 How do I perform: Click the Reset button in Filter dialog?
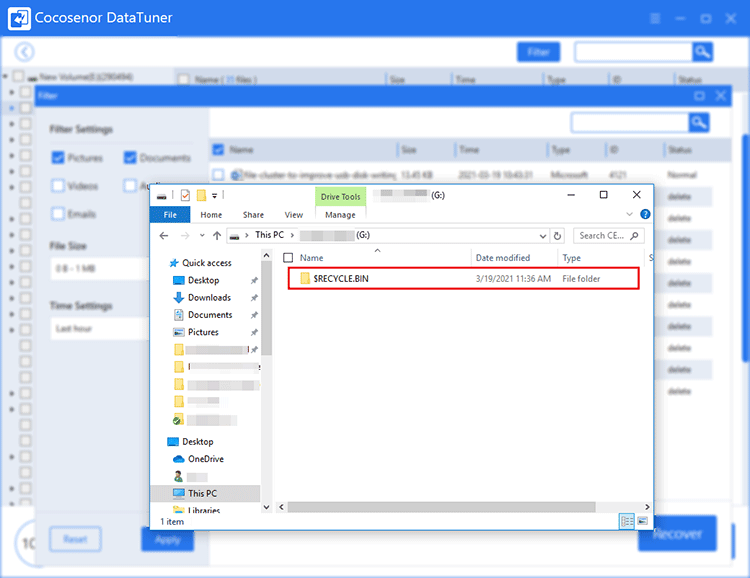click(76, 539)
